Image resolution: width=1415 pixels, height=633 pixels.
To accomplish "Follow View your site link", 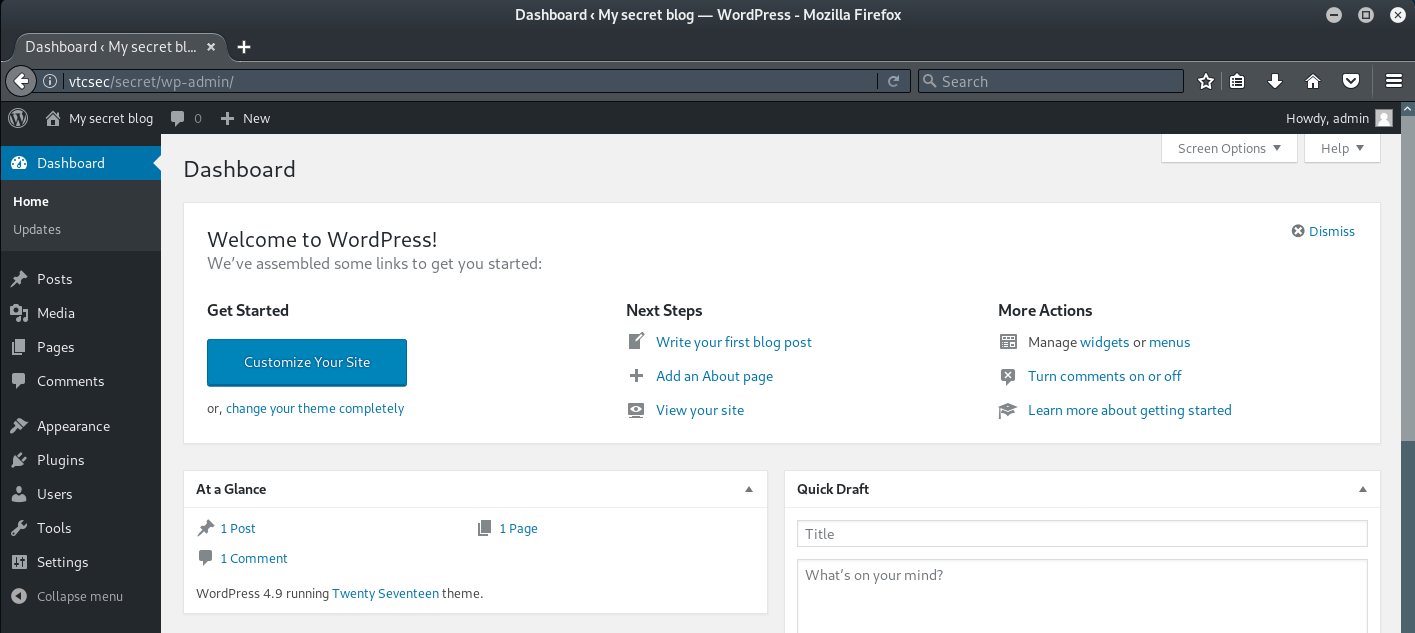I will tap(700, 410).
